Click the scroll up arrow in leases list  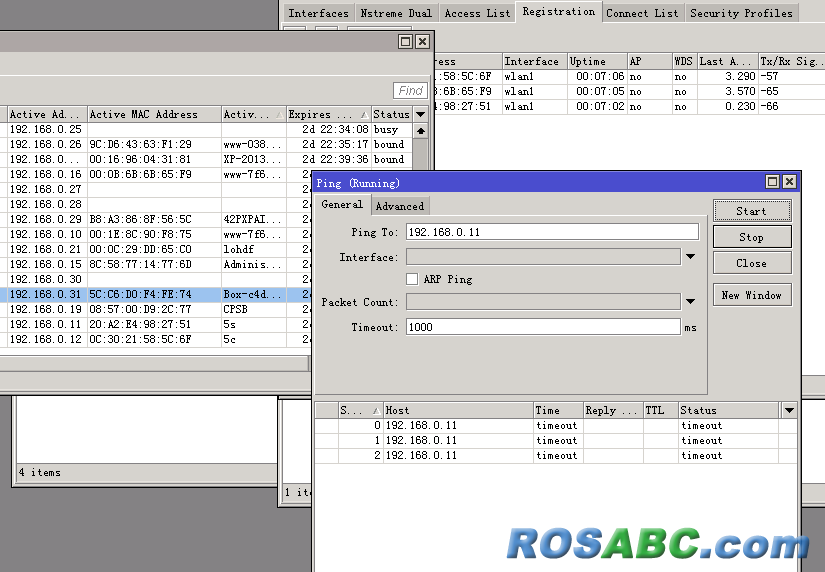(x=420, y=131)
